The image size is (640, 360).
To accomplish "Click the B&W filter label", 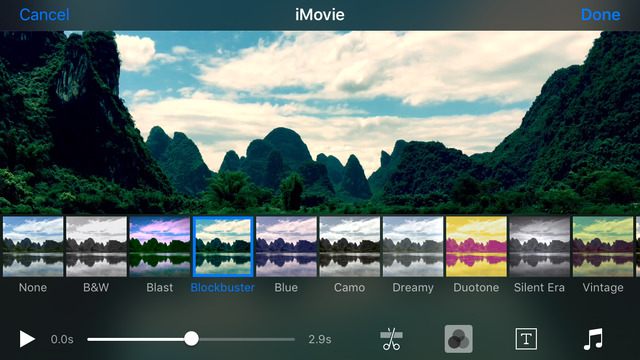I will (x=96, y=287).
